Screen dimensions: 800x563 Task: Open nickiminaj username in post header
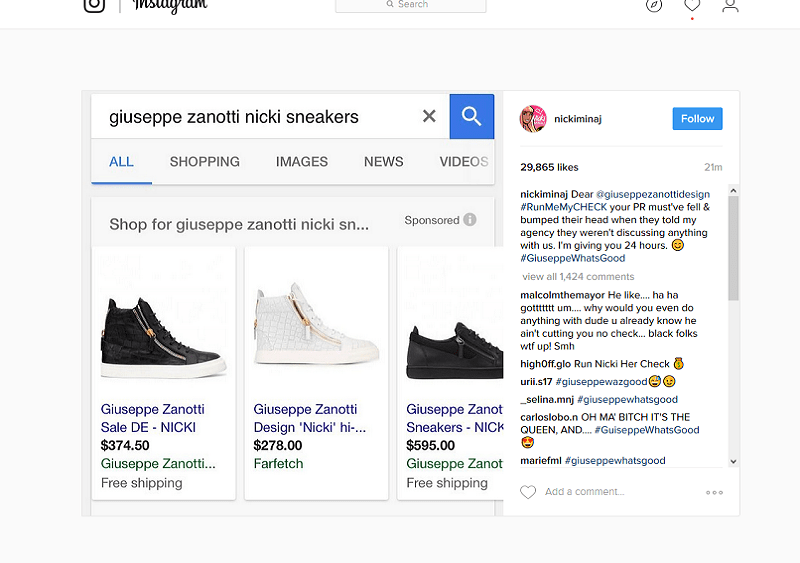[578, 119]
